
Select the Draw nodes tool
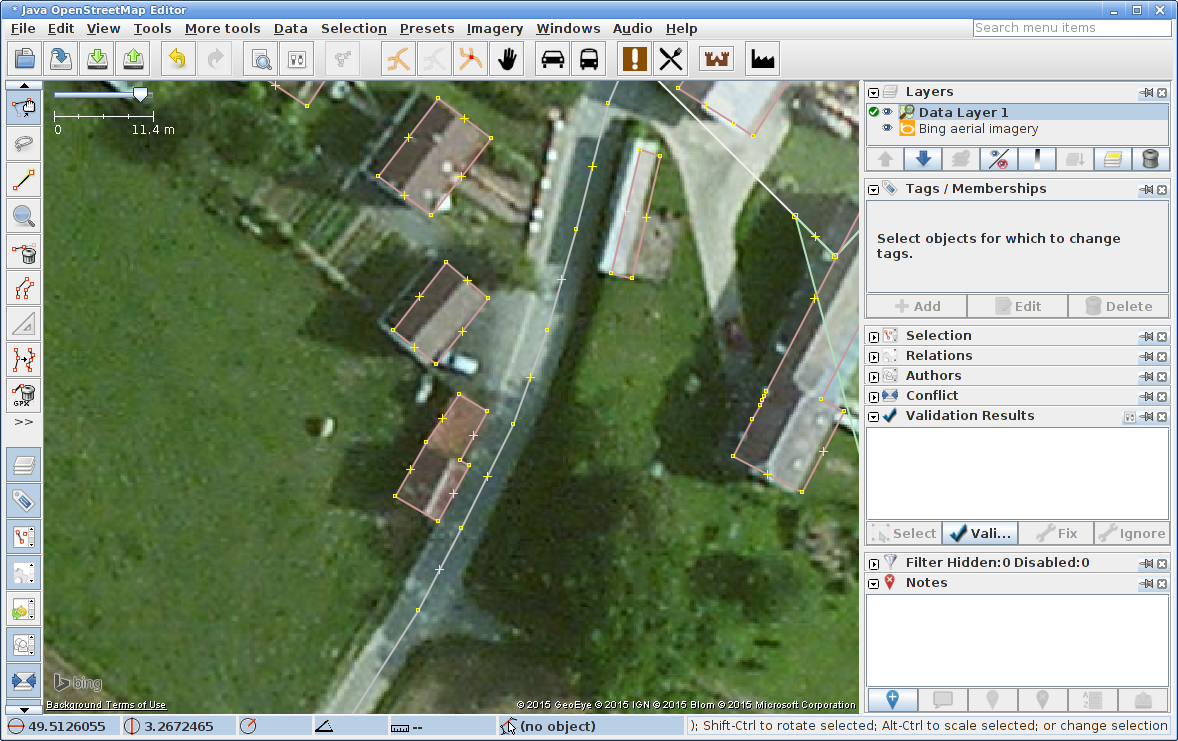tap(24, 180)
